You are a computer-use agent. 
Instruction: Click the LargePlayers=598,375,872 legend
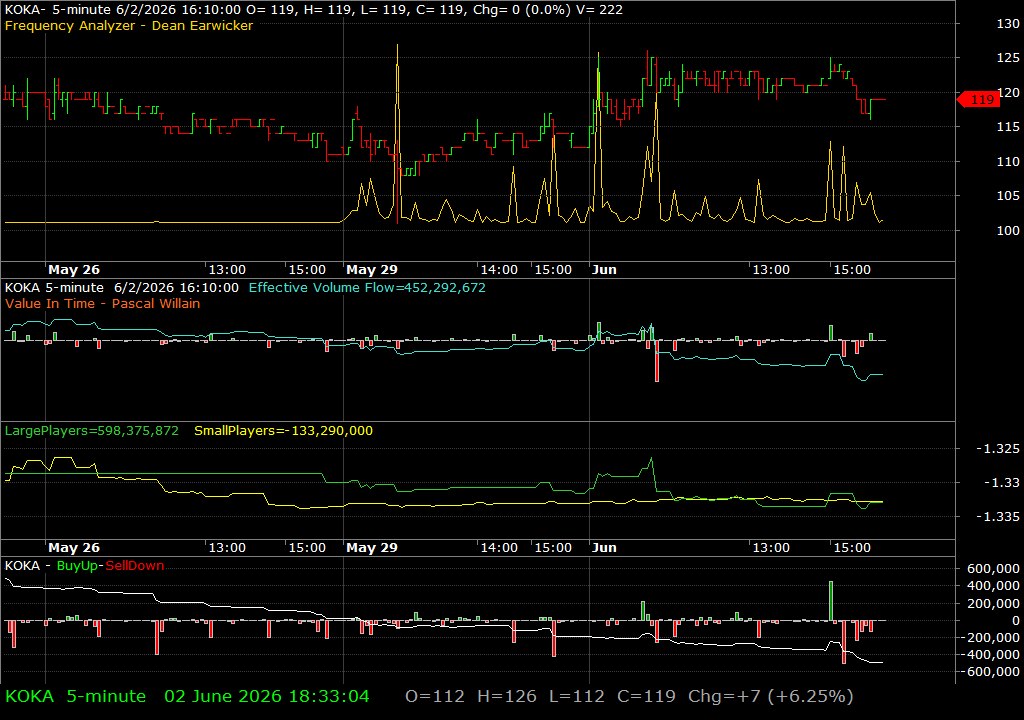pyautogui.click(x=91, y=431)
